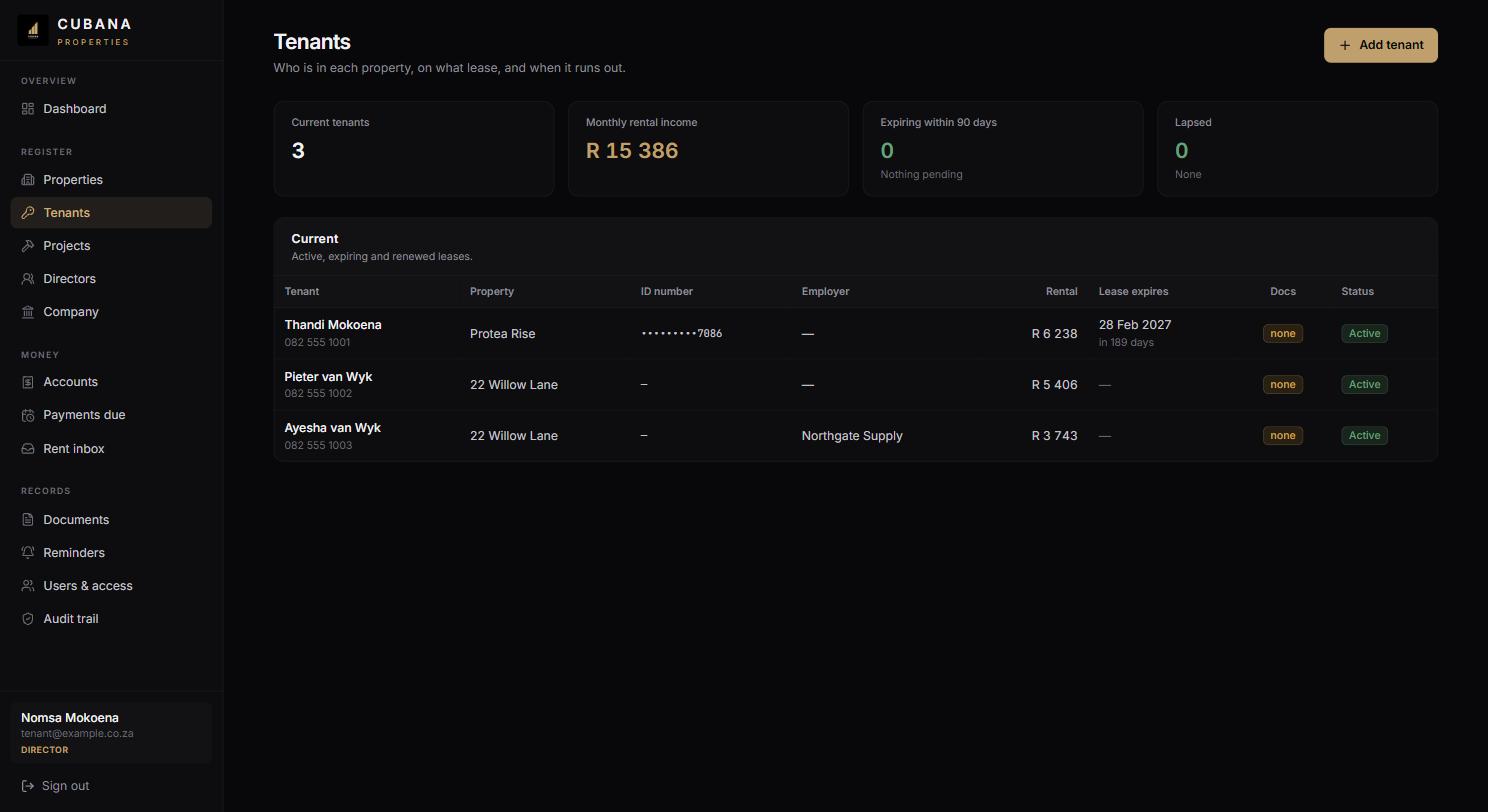Viewport: 1488px width, 812px height.
Task: Click the Accounts ledger icon
Action: point(28,382)
